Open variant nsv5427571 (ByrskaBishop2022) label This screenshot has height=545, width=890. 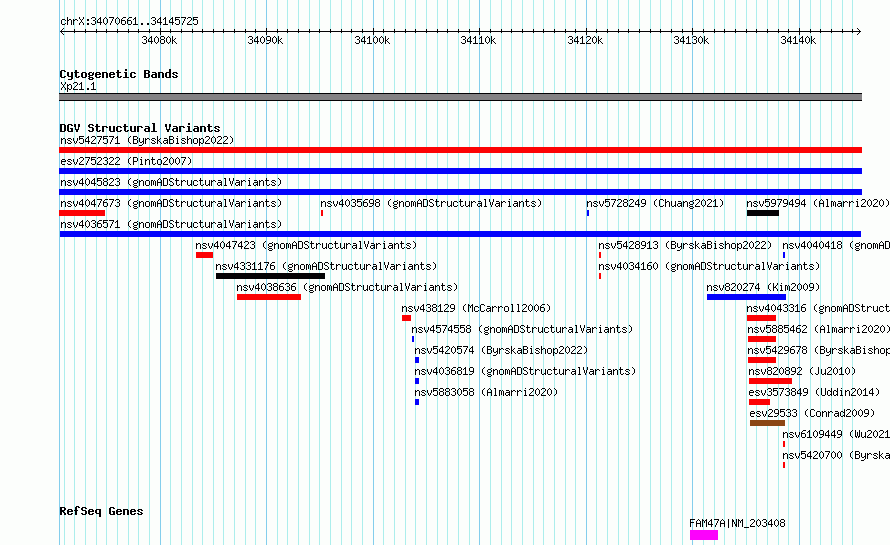(147, 140)
